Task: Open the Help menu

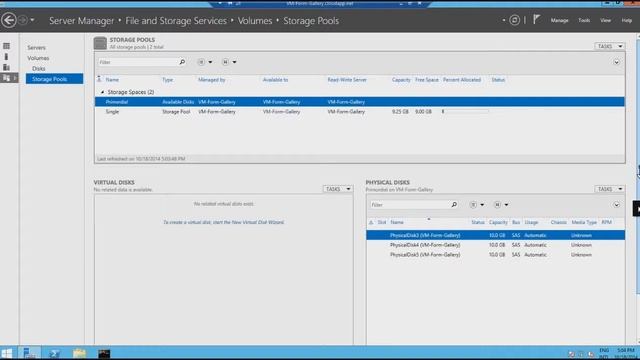Action: [x=627, y=20]
